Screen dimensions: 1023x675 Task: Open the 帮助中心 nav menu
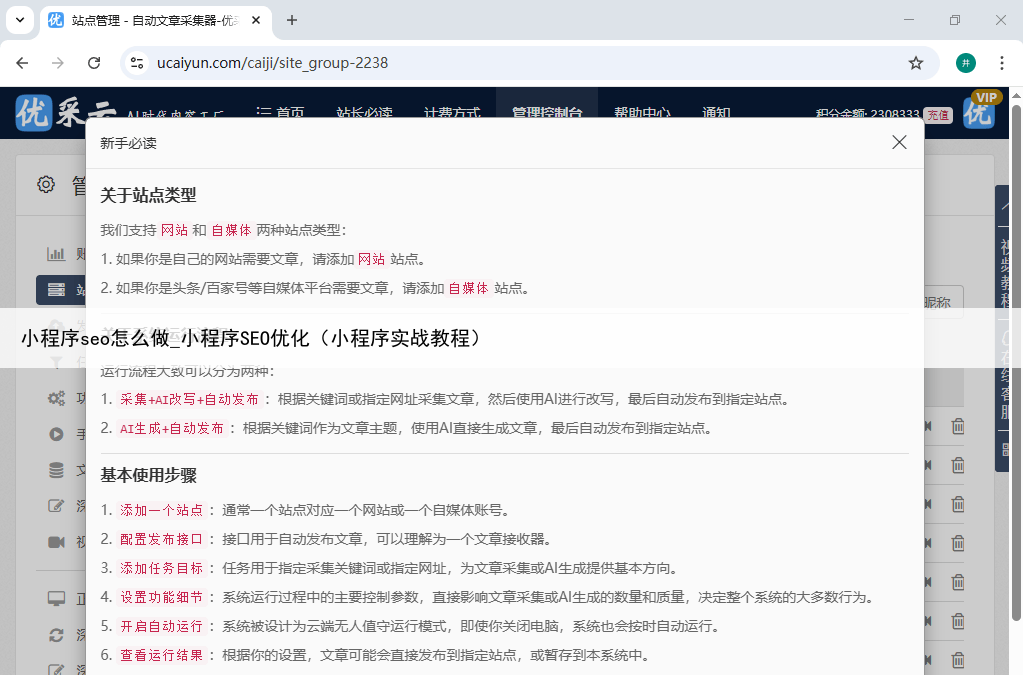click(641, 113)
